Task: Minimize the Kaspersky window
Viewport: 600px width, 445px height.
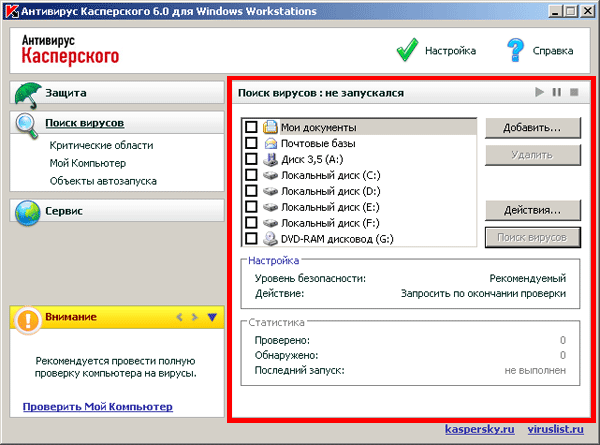Action: point(554,11)
